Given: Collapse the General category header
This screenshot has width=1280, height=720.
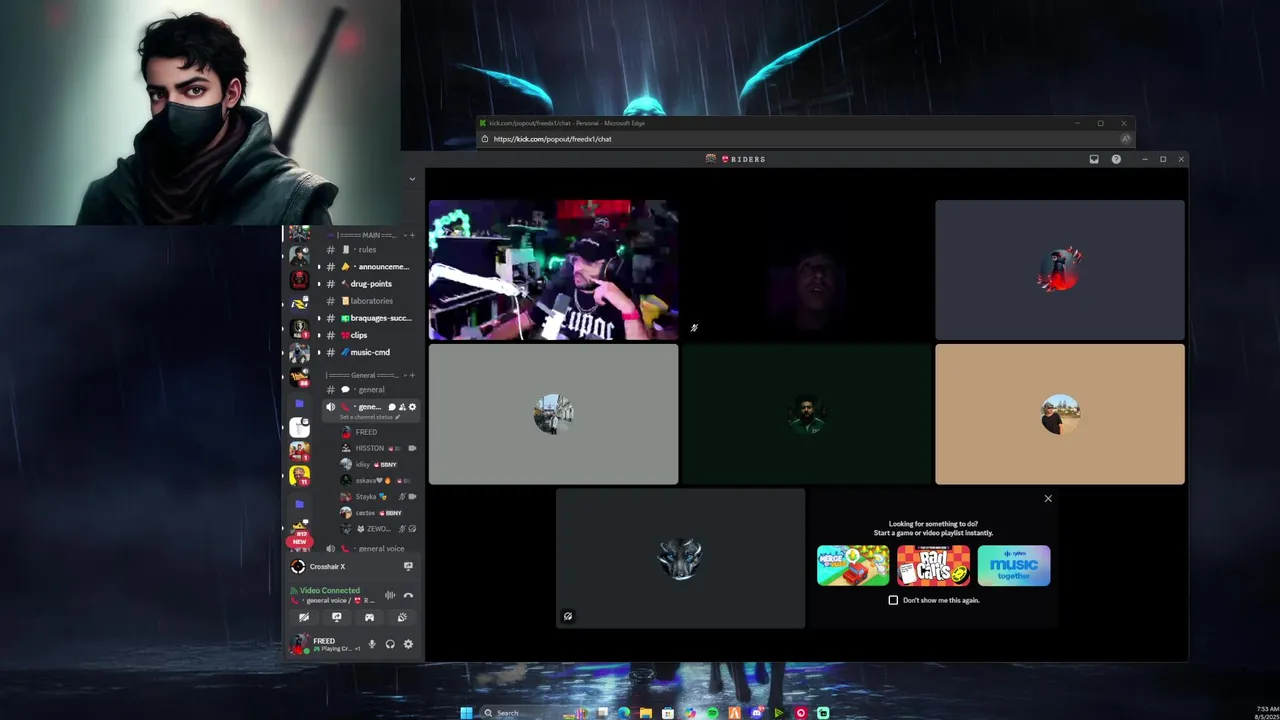Looking at the screenshot, I should point(362,375).
